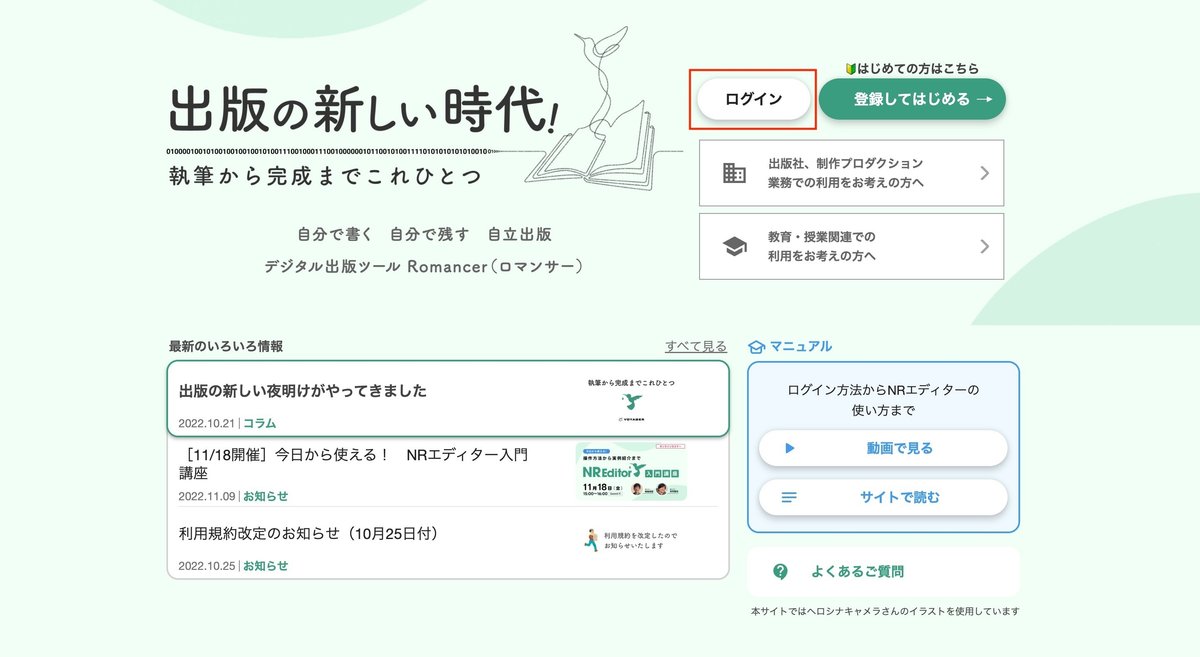Select お知らせ tag dated 2022.10.25
The image size is (1200, 657).
[x=265, y=566]
